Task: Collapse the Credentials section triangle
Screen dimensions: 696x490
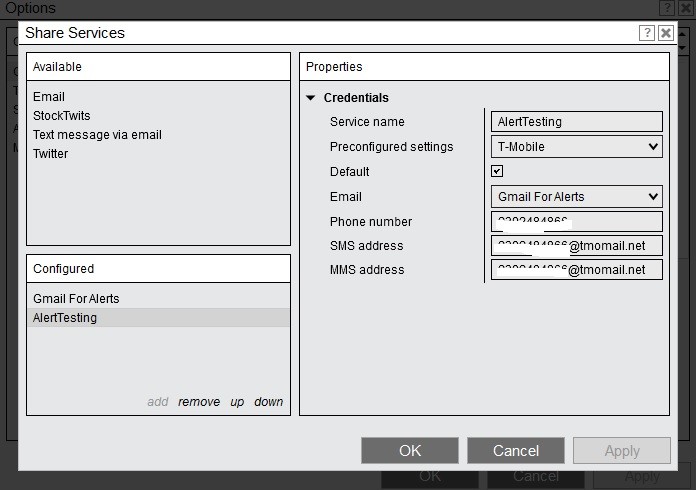Action: [311, 98]
